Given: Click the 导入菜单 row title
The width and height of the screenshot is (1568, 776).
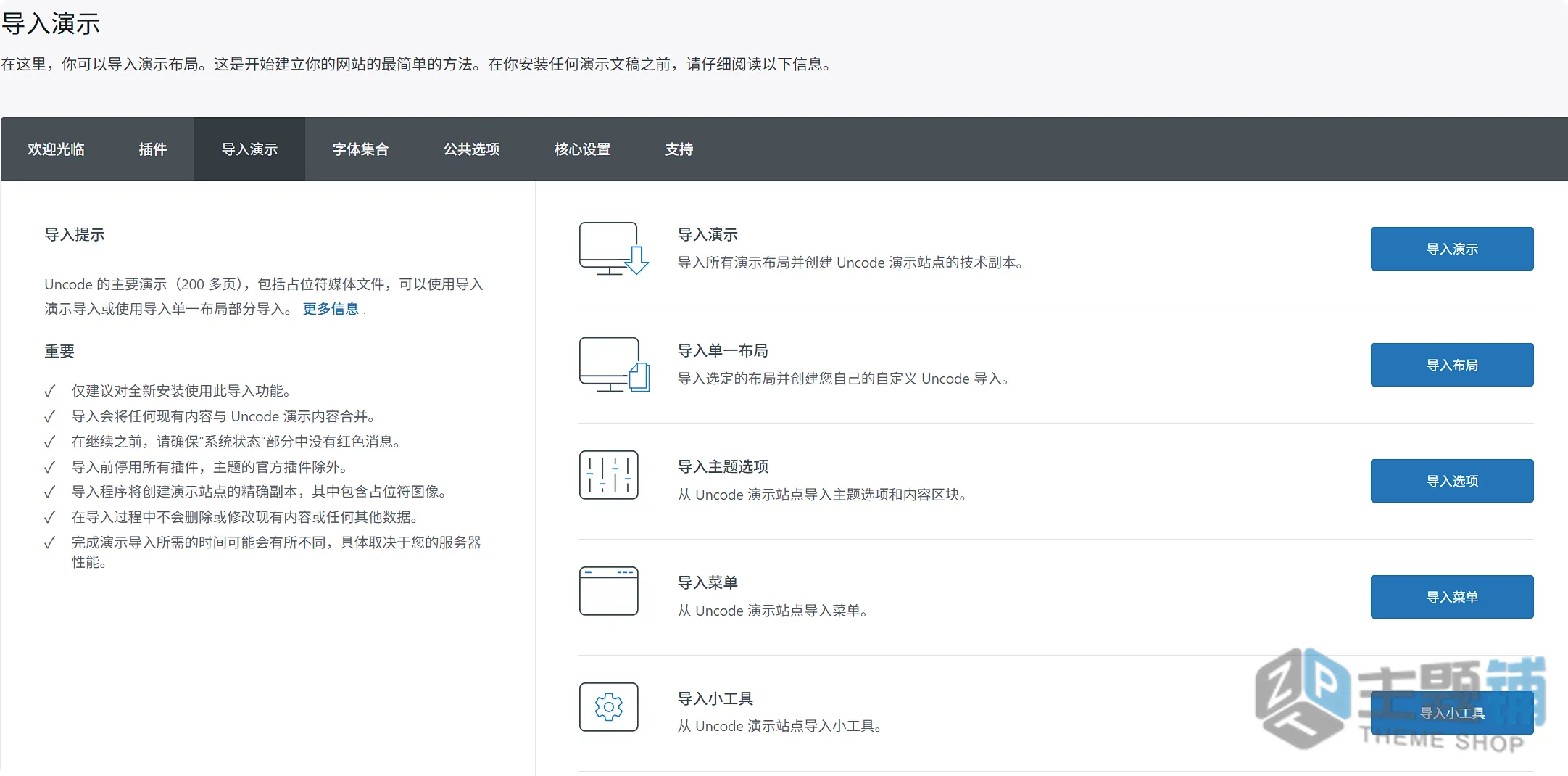Looking at the screenshot, I should click(x=708, y=582).
